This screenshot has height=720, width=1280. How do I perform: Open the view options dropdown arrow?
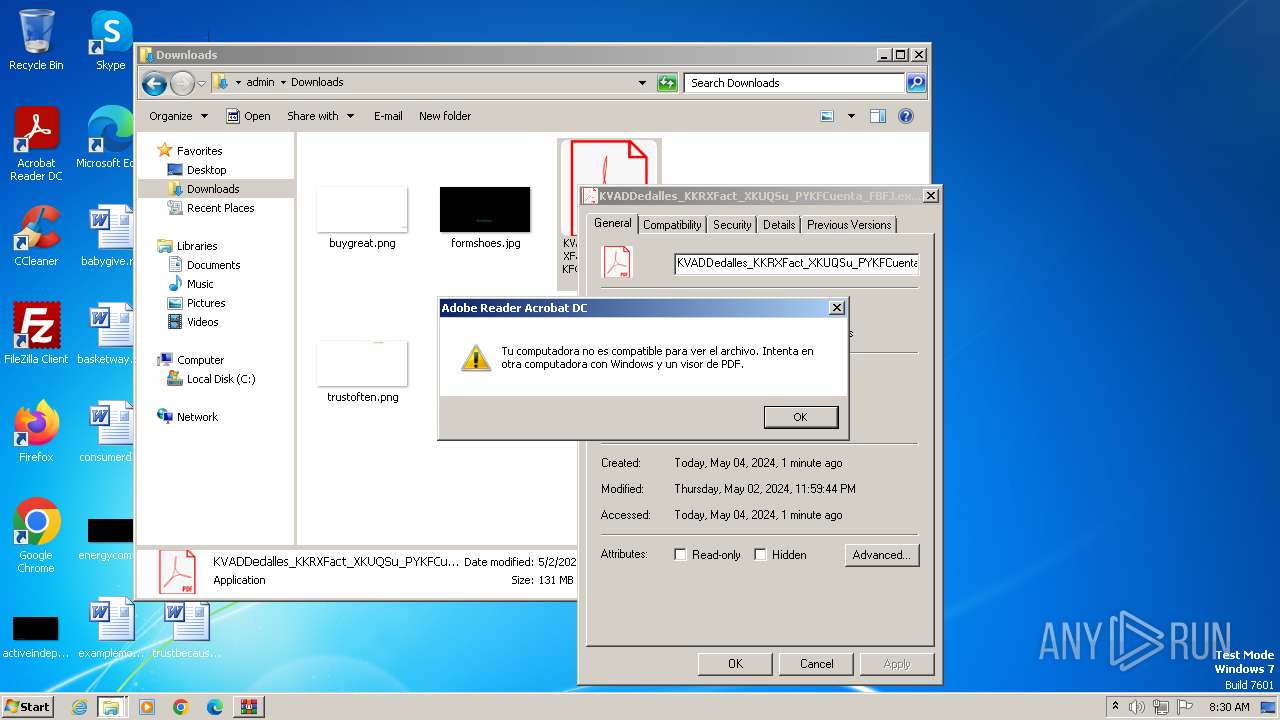pos(851,116)
